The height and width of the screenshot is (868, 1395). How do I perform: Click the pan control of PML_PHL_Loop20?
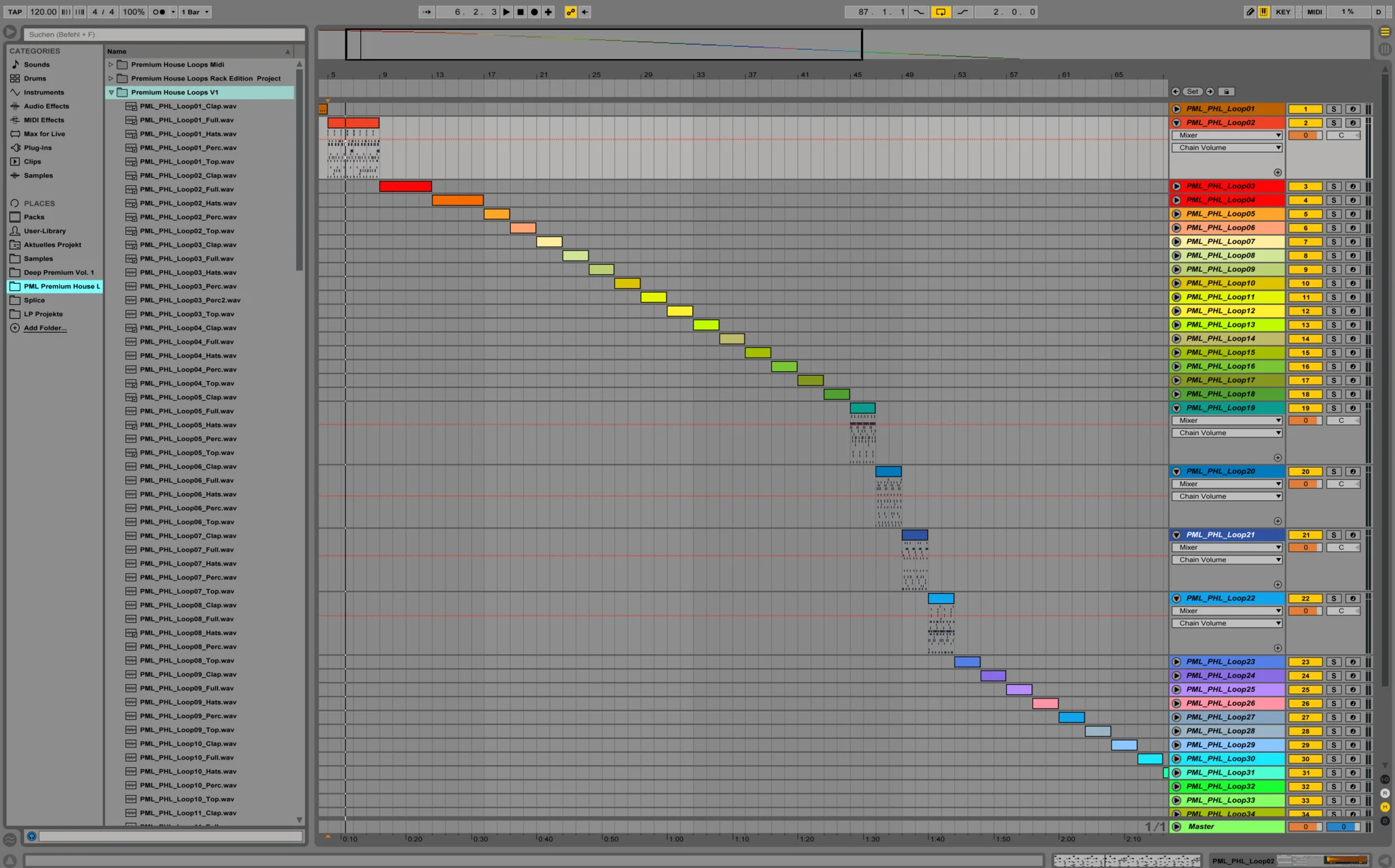tap(1343, 484)
